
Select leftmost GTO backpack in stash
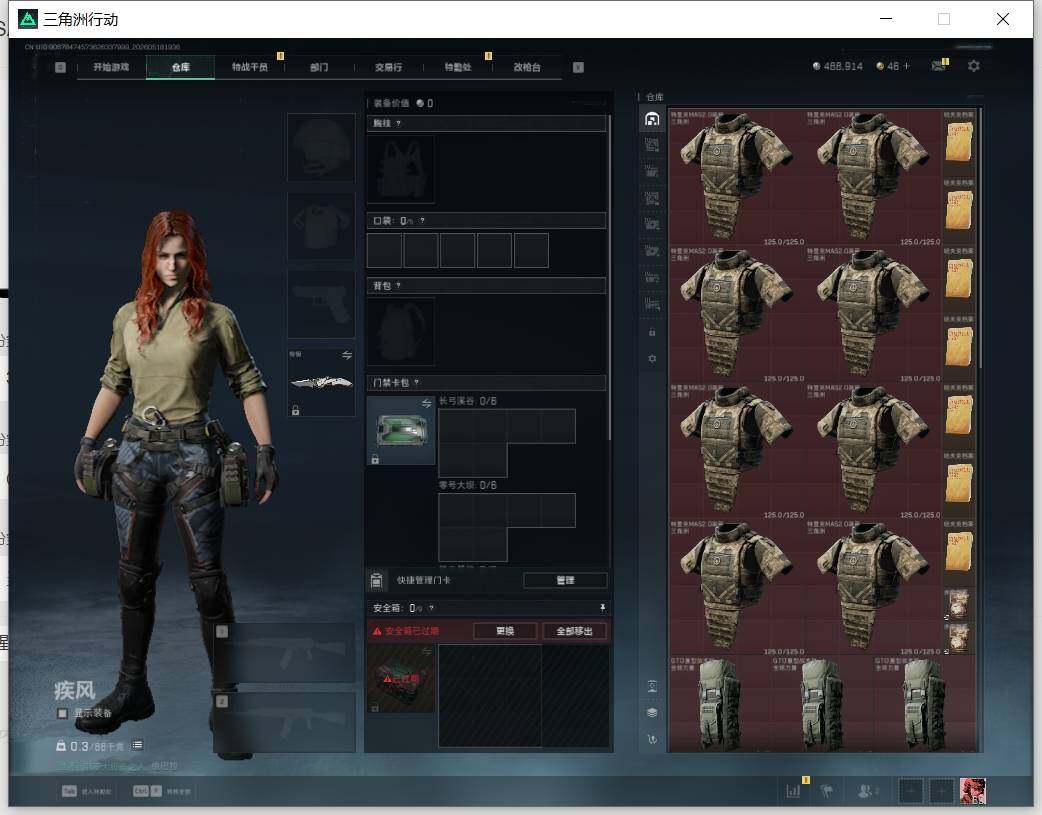click(x=720, y=703)
